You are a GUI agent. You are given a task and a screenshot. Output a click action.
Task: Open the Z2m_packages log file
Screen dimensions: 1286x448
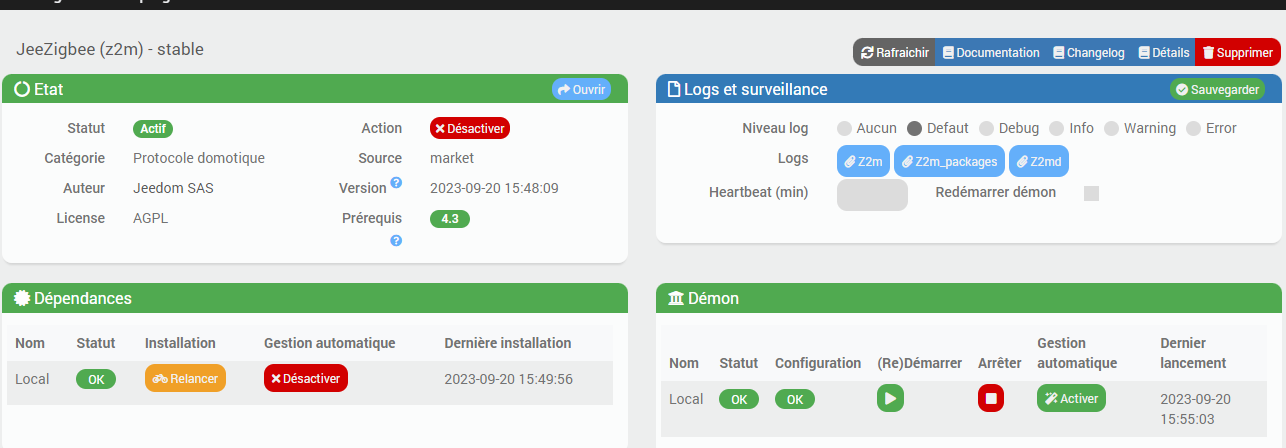[x=949, y=161]
